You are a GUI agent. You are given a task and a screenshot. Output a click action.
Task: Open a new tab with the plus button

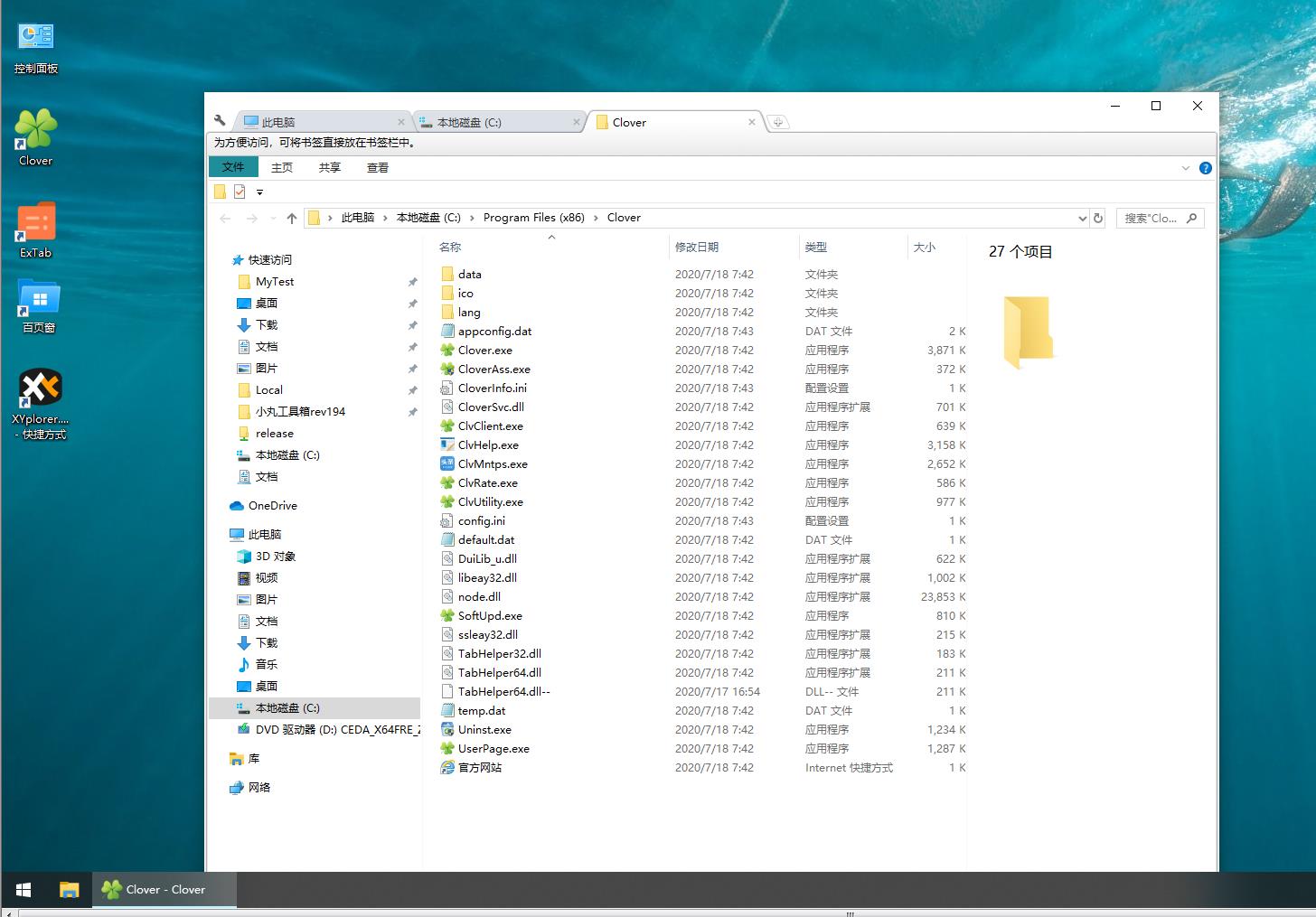coord(779,121)
